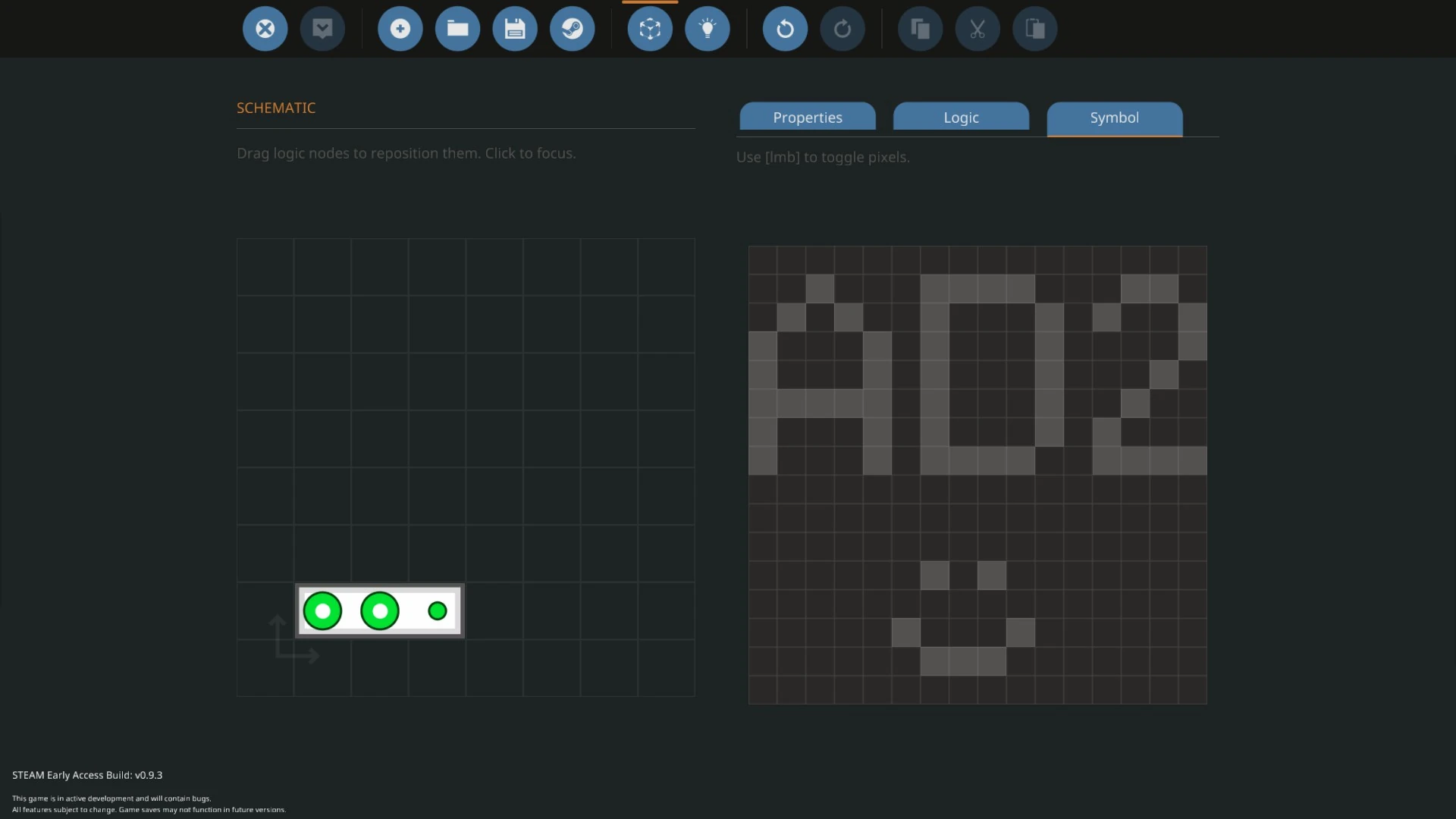Switch to the Properties tab
The height and width of the screenshot is (819, 1456).
808,118
